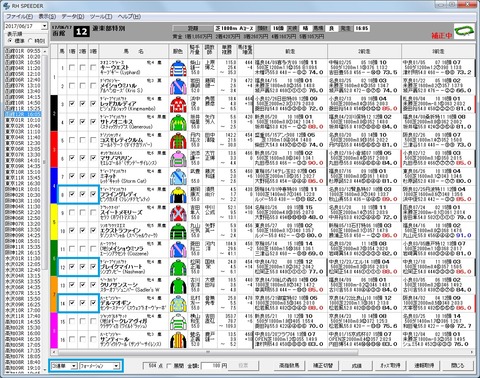This screenshot has height=378, width=480.
Task: Click horse name サンティール
Action: 115,339
